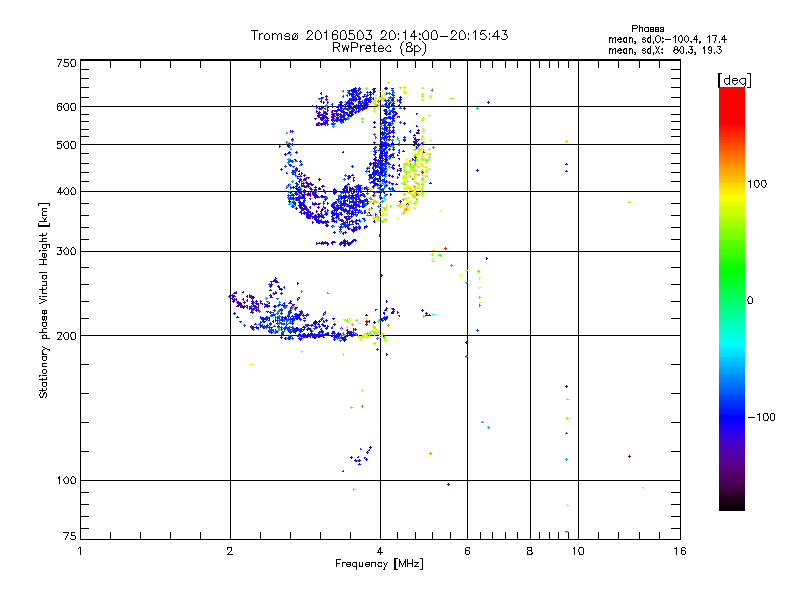Select the 'mean, sd,X: 80.3, 19.3' text

coord(665,50)
